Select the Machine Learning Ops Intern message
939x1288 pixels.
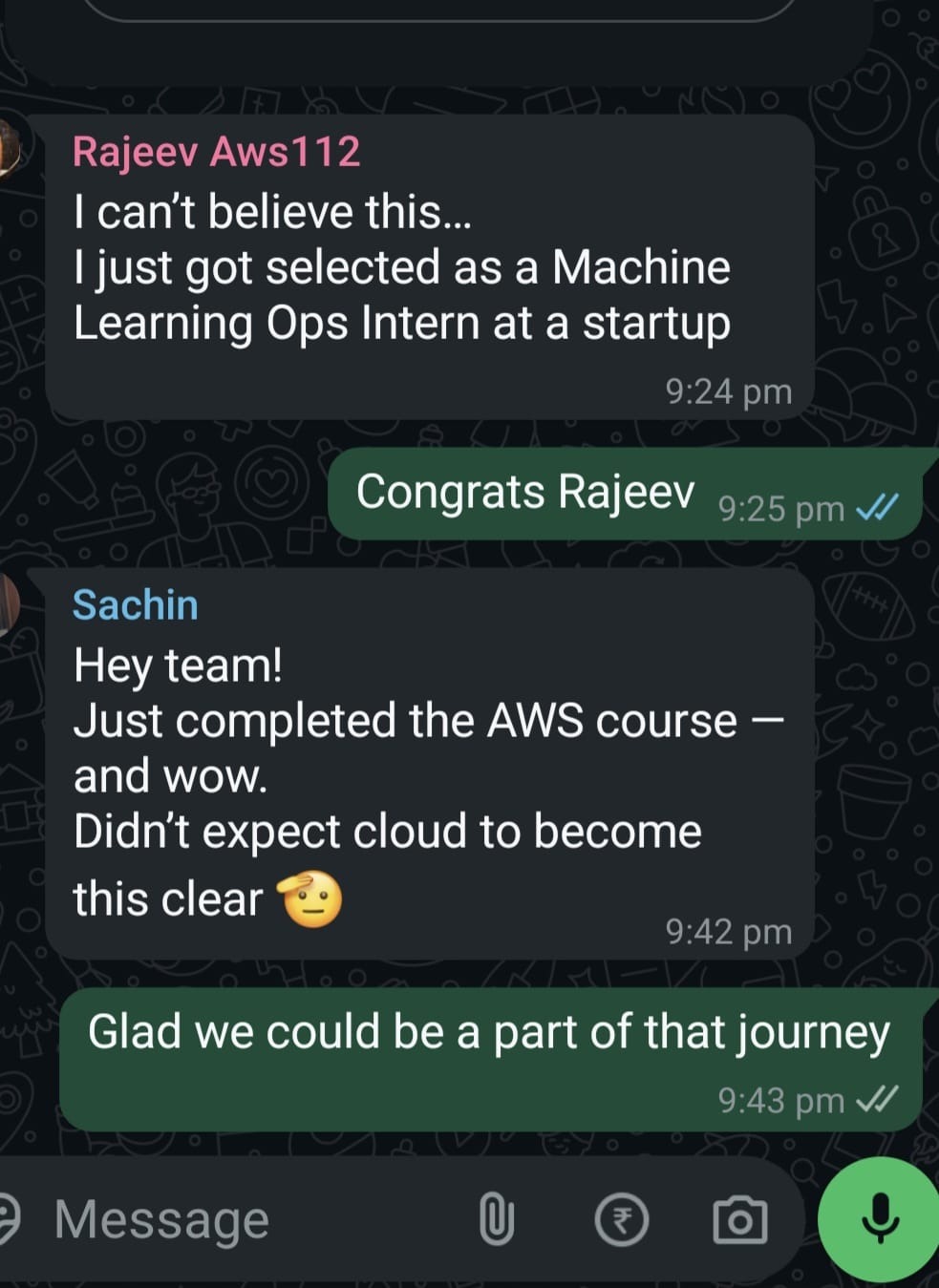(430, 267)
